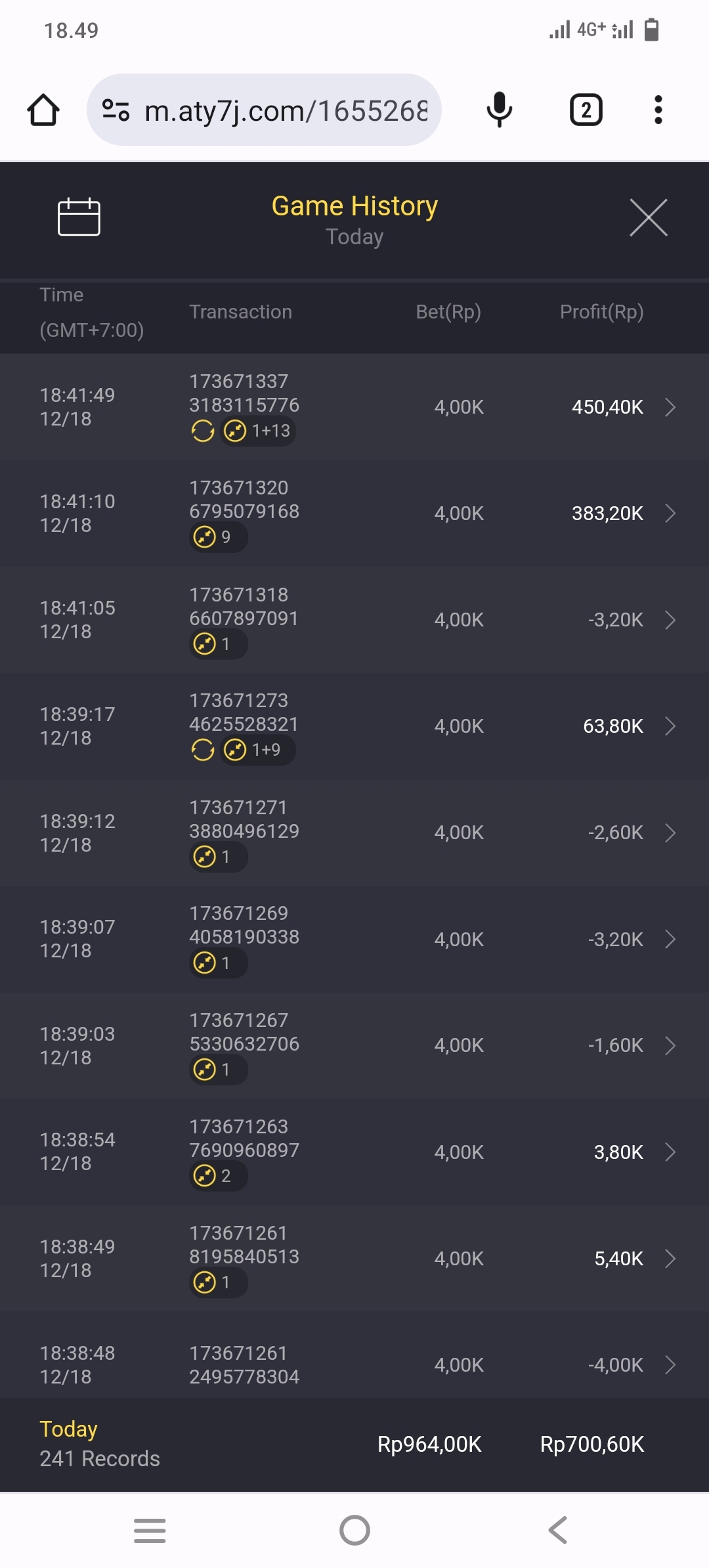Tap the free-spin badge labeled 1+13
Viewport: 709px width, 1568px height.
click(x=258, y=431)
